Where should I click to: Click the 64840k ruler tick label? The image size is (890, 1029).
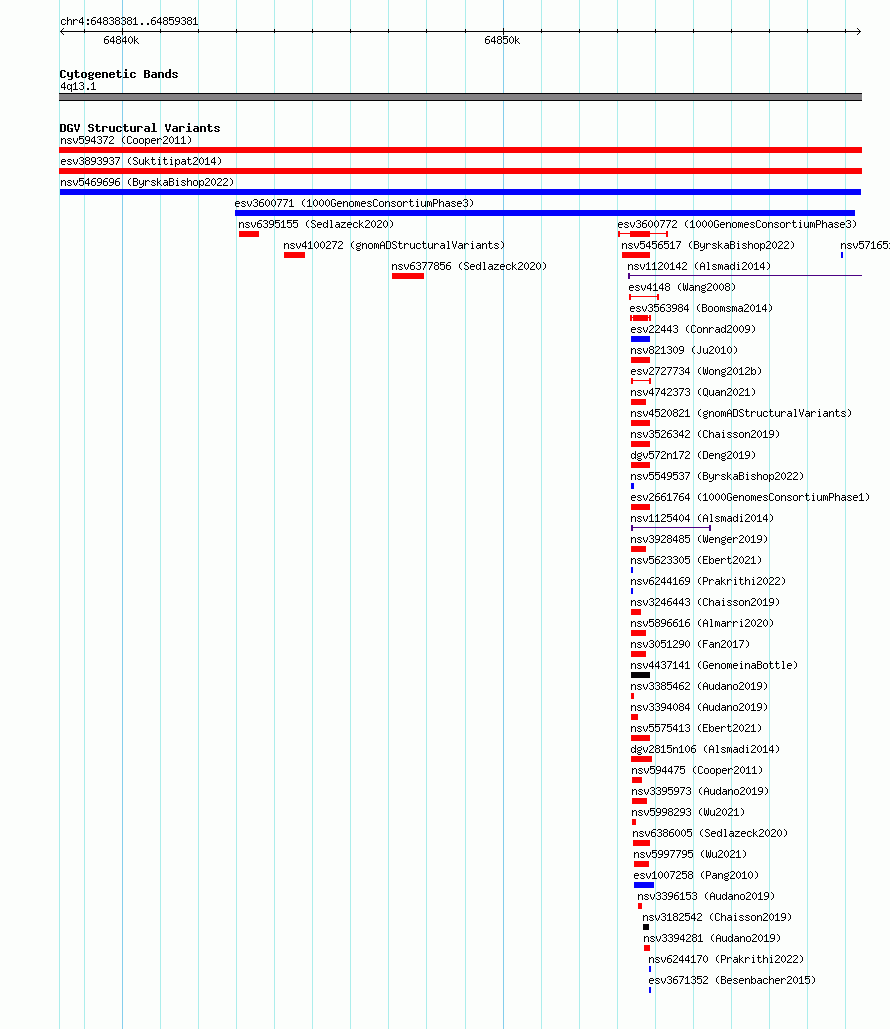(x=121, y=41)
